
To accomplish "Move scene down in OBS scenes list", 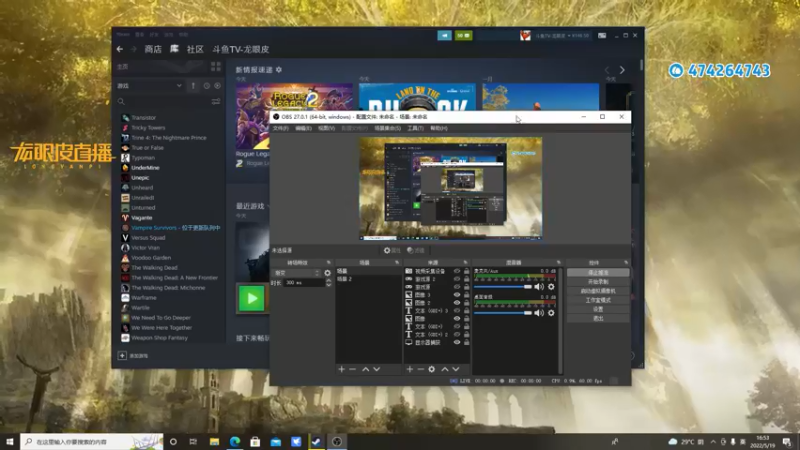I will point(377,369).
